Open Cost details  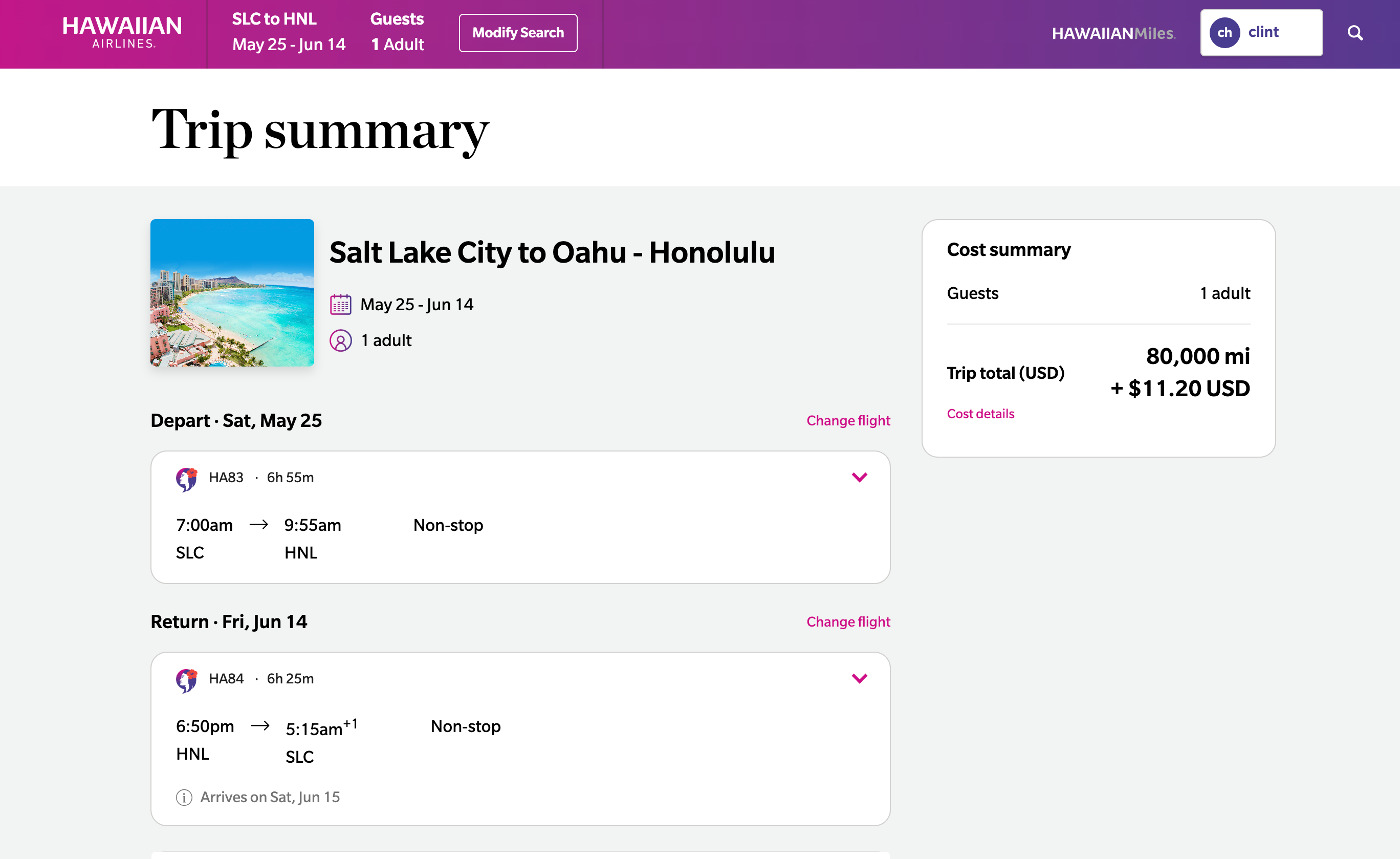point(980,414)
